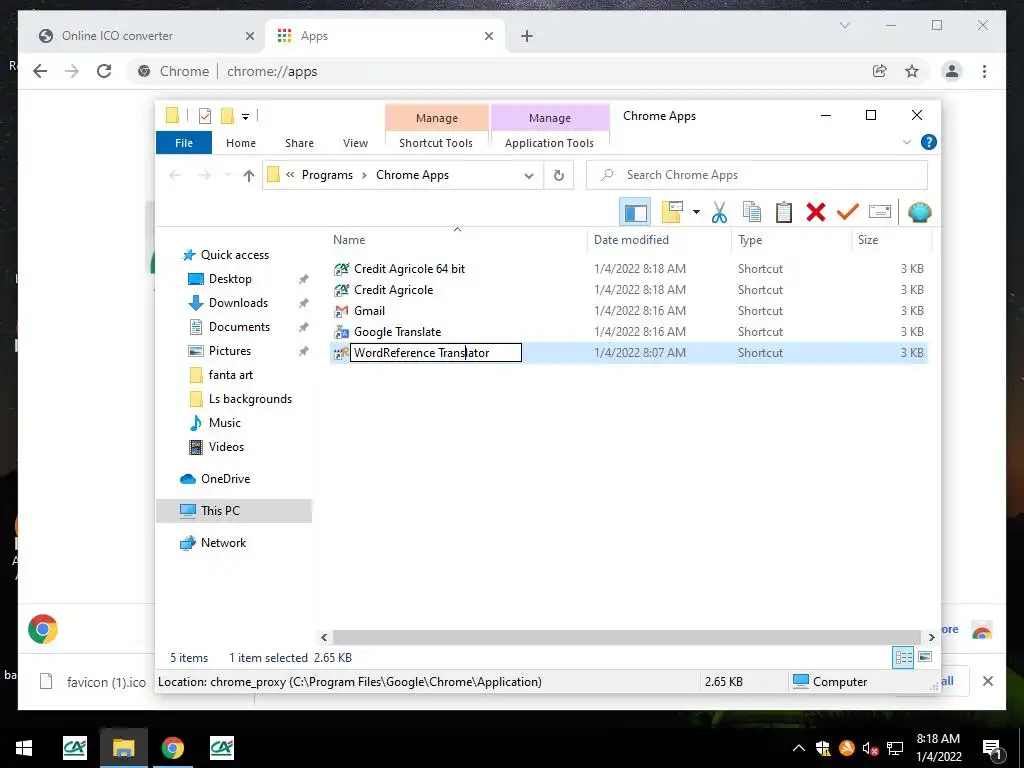The height and width of the screenshot is (768, 1024).
Task: Sort files by Name column header
Action: click(x=349, y=240)
